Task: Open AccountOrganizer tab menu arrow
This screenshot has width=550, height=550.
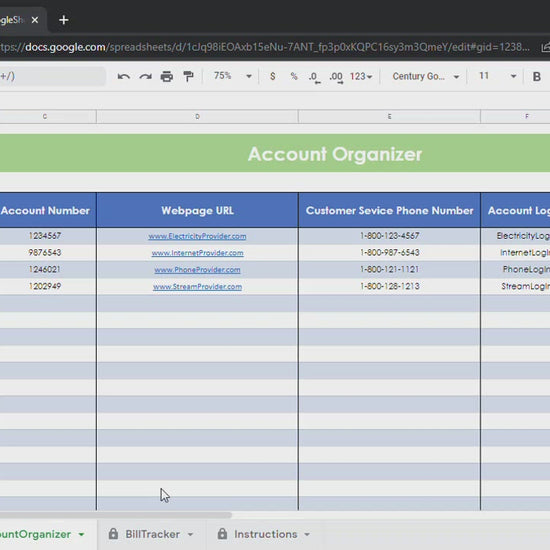Action: click(x=81, y=534)
